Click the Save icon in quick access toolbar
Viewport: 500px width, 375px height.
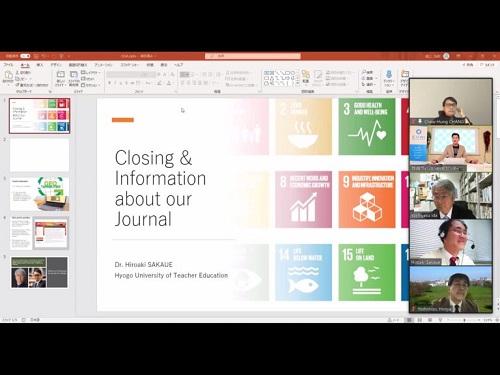click(36, 56)
